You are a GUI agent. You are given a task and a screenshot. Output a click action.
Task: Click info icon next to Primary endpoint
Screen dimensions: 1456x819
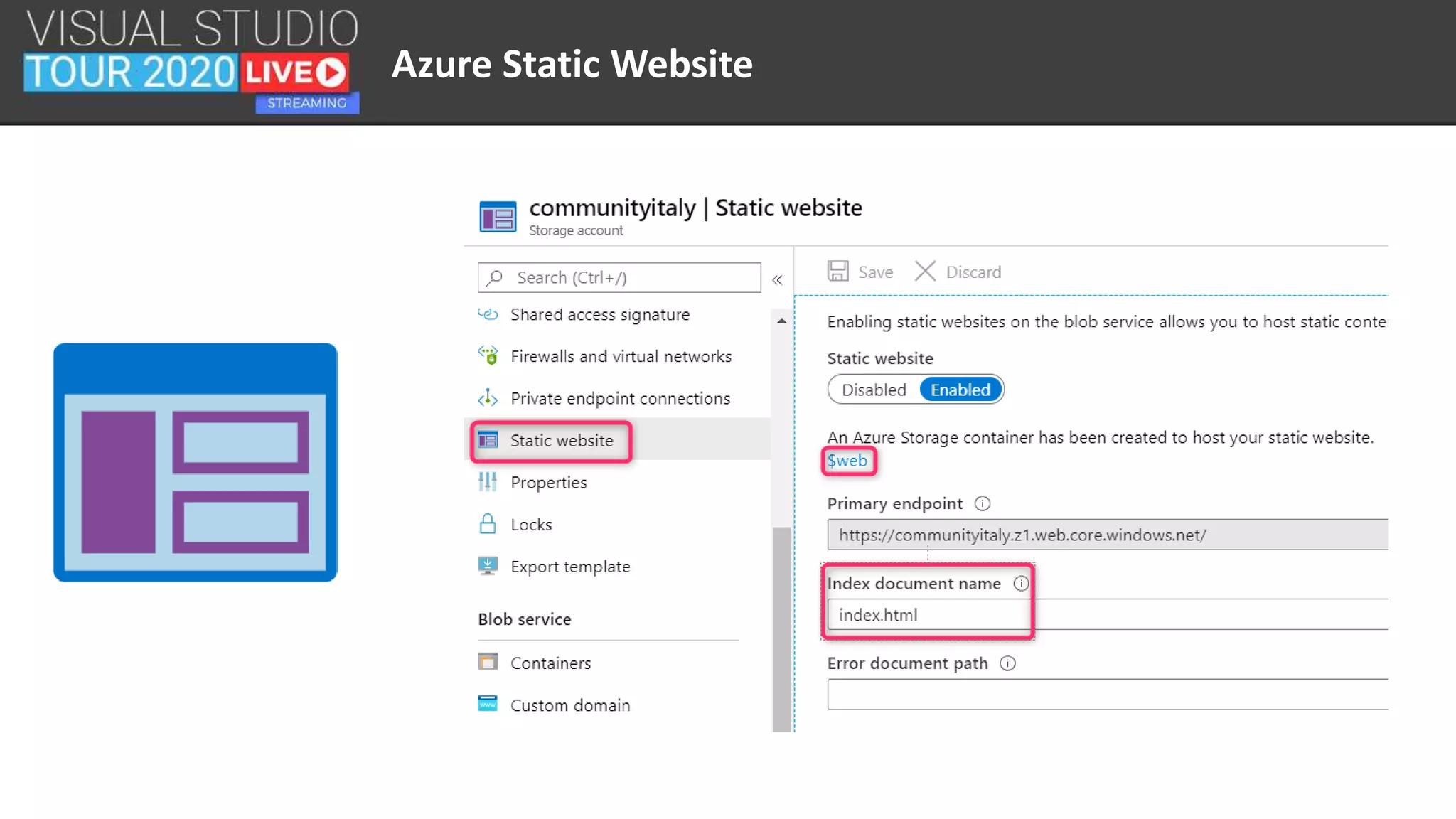pyautogui.click(x=983, y=503)
